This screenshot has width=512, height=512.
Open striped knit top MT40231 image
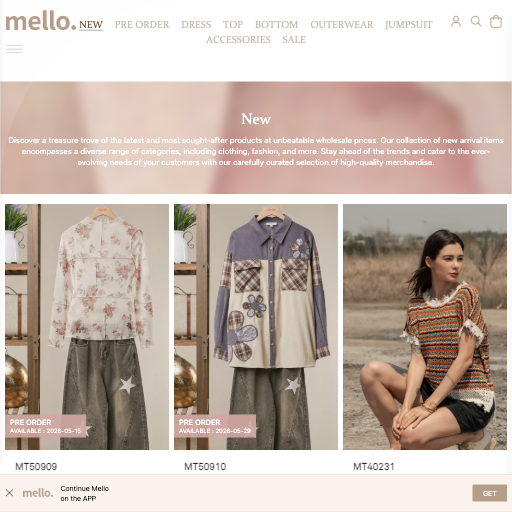[x=425, y=327]
